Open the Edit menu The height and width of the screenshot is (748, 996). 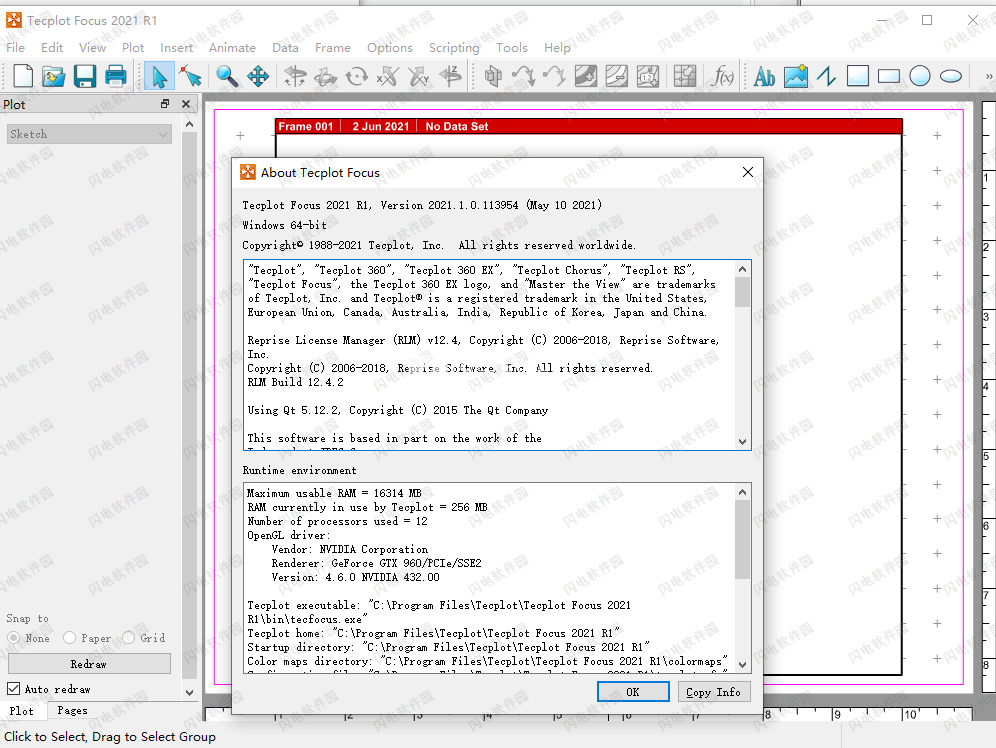click(x=52, y=48)
